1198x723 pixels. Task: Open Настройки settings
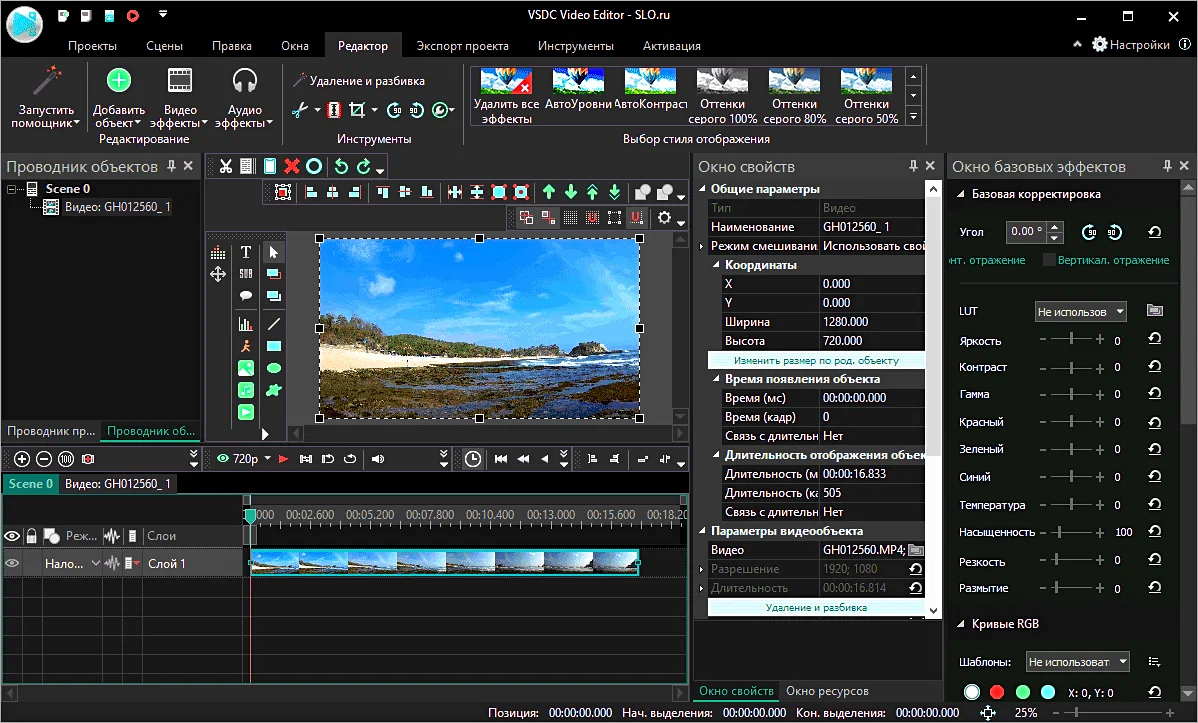pos(1131,44)
